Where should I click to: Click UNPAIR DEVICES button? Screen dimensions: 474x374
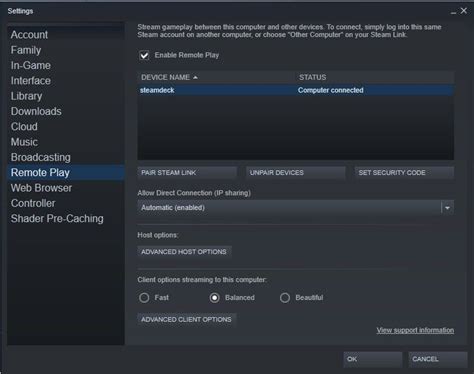click(x=296, y=173)
